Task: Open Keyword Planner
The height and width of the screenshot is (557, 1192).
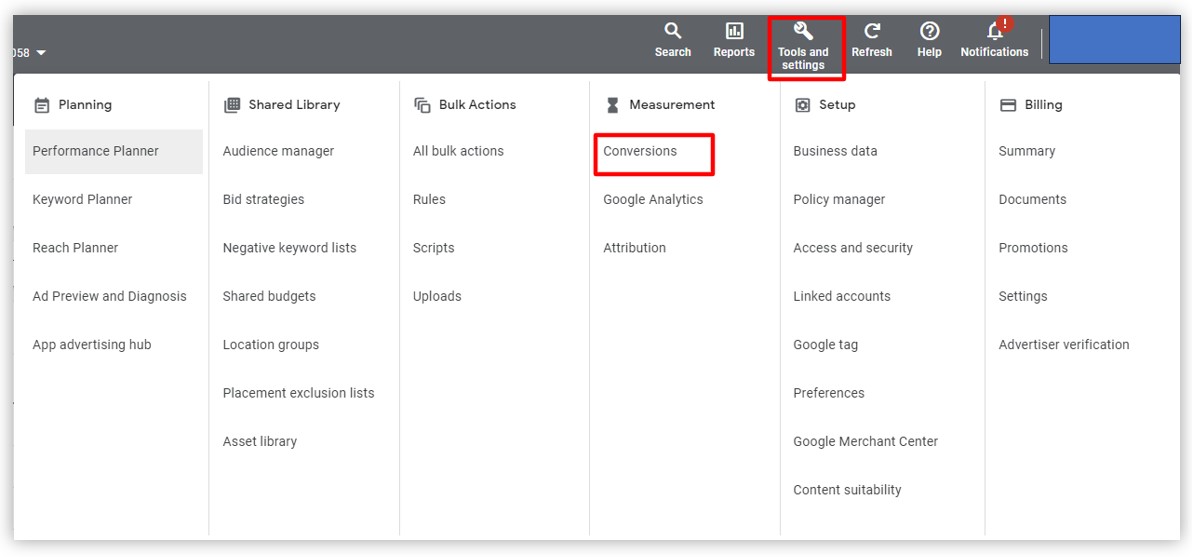Action: point(82,199)
